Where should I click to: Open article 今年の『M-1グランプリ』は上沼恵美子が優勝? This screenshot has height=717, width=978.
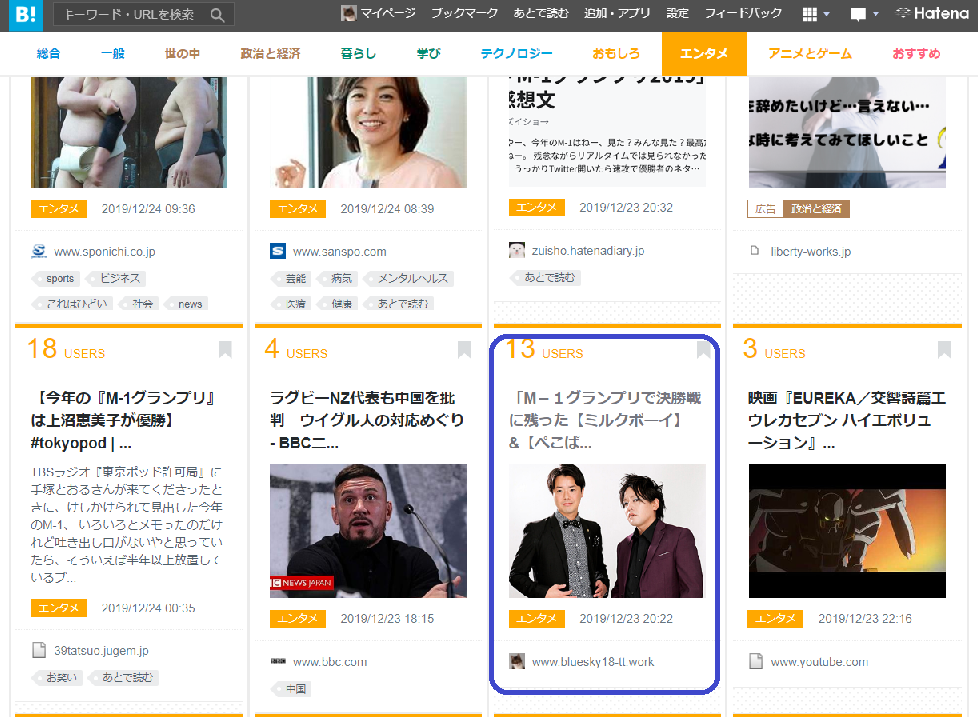click(123, 420)
